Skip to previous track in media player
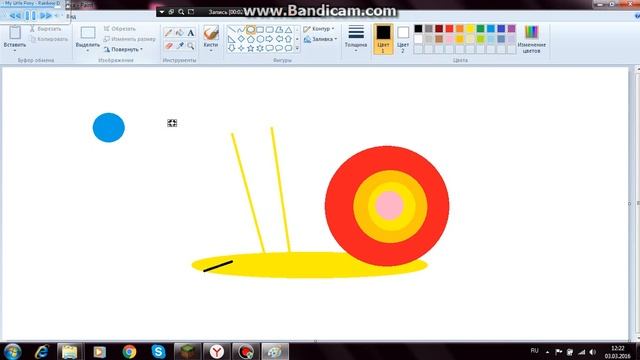640x360 pixels. [15, 16]
